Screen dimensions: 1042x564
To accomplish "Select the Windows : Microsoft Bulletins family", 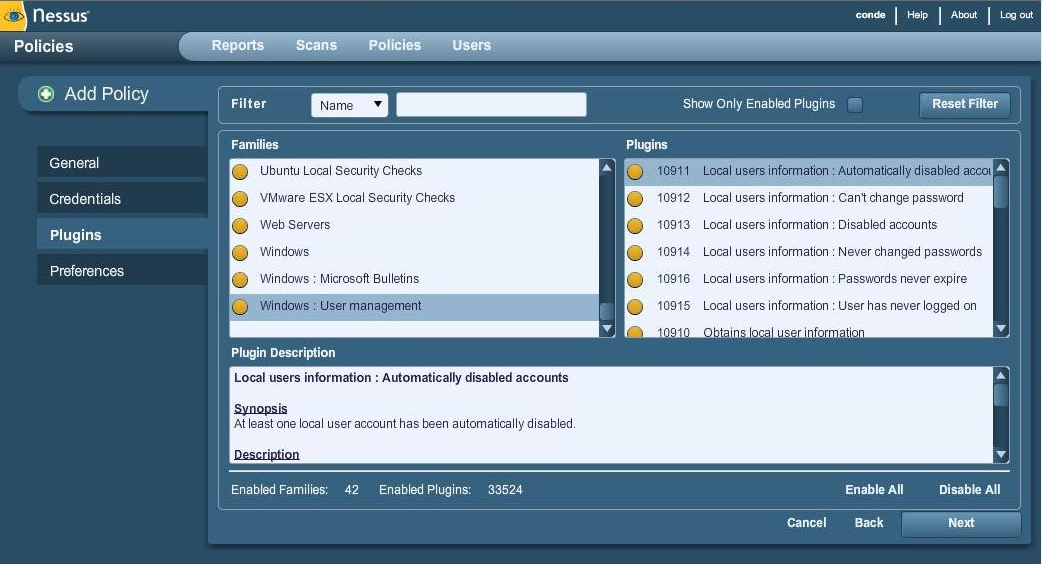I will coord(340,279).
